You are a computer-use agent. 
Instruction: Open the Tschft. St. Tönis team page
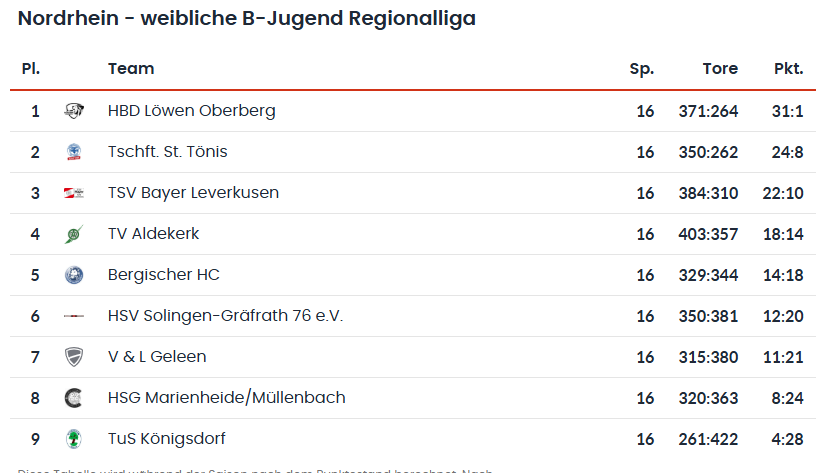(167, 152)
